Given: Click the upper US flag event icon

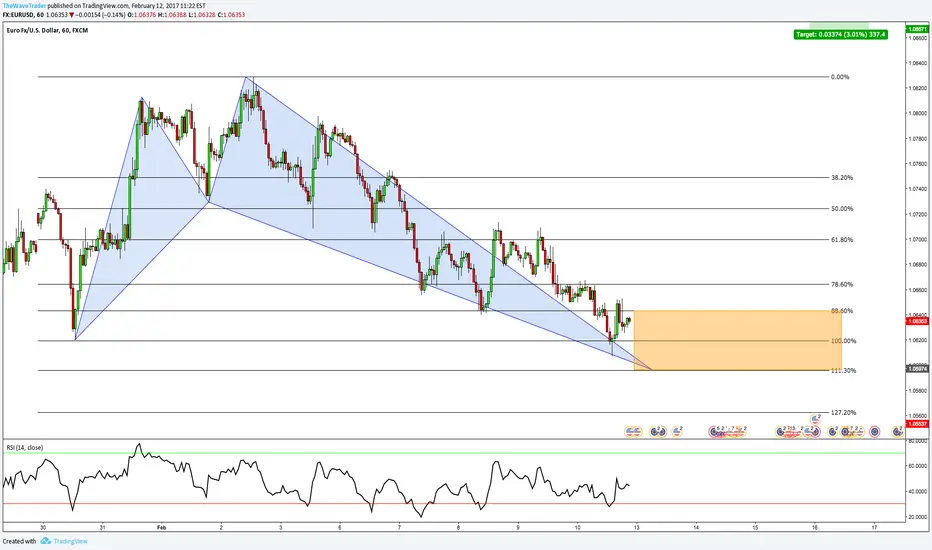Looking at the screenshot, I should point(815,419).
